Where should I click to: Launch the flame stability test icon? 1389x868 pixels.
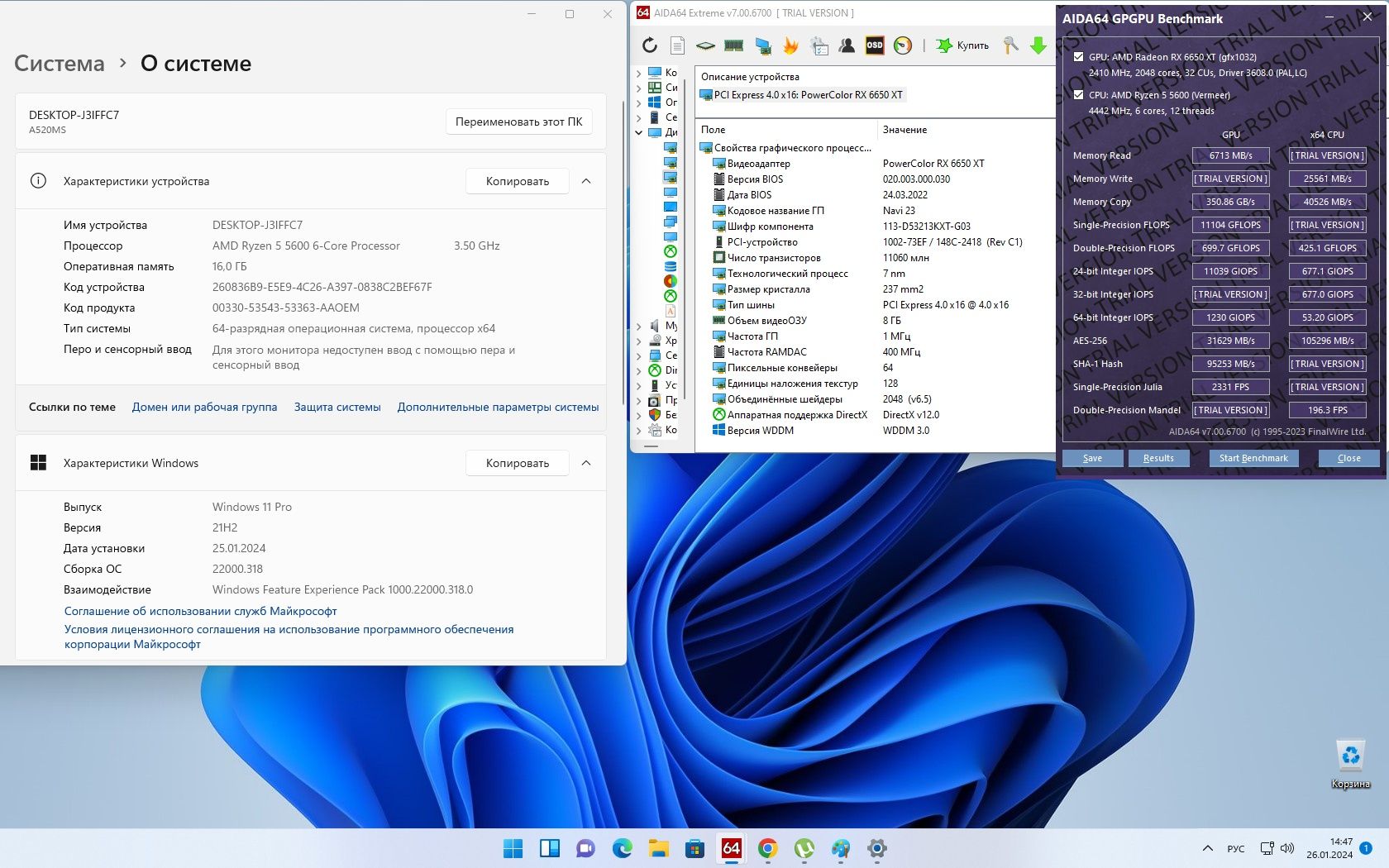click(790, 45)
